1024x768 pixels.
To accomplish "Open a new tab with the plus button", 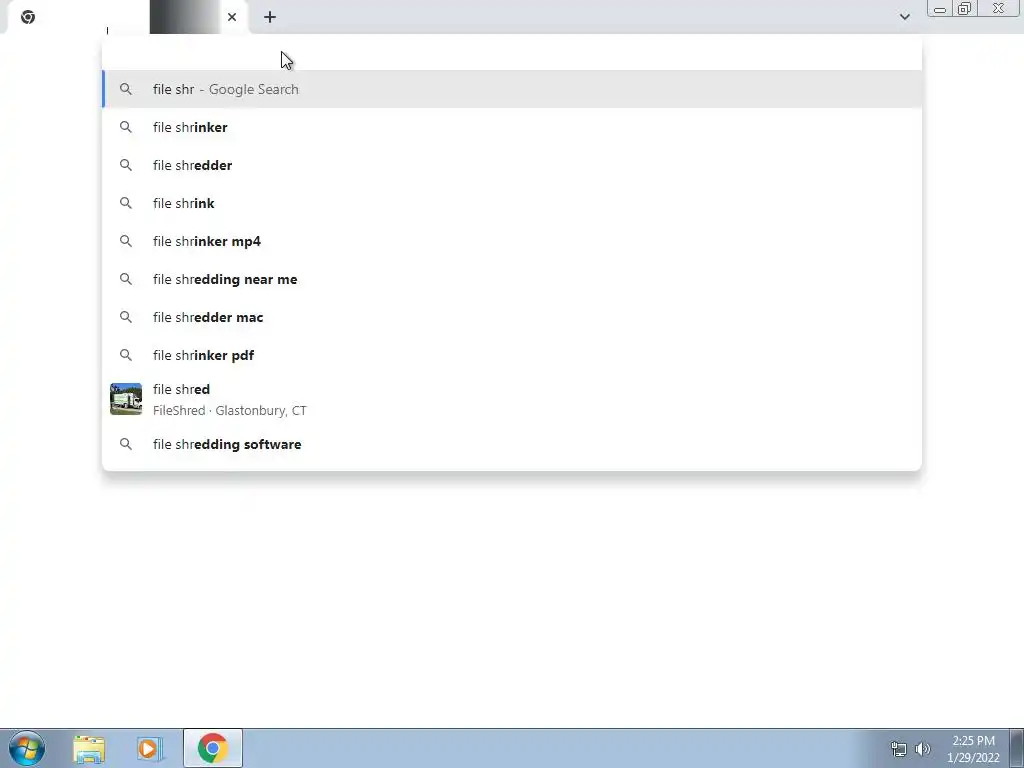I will [270, 17].
